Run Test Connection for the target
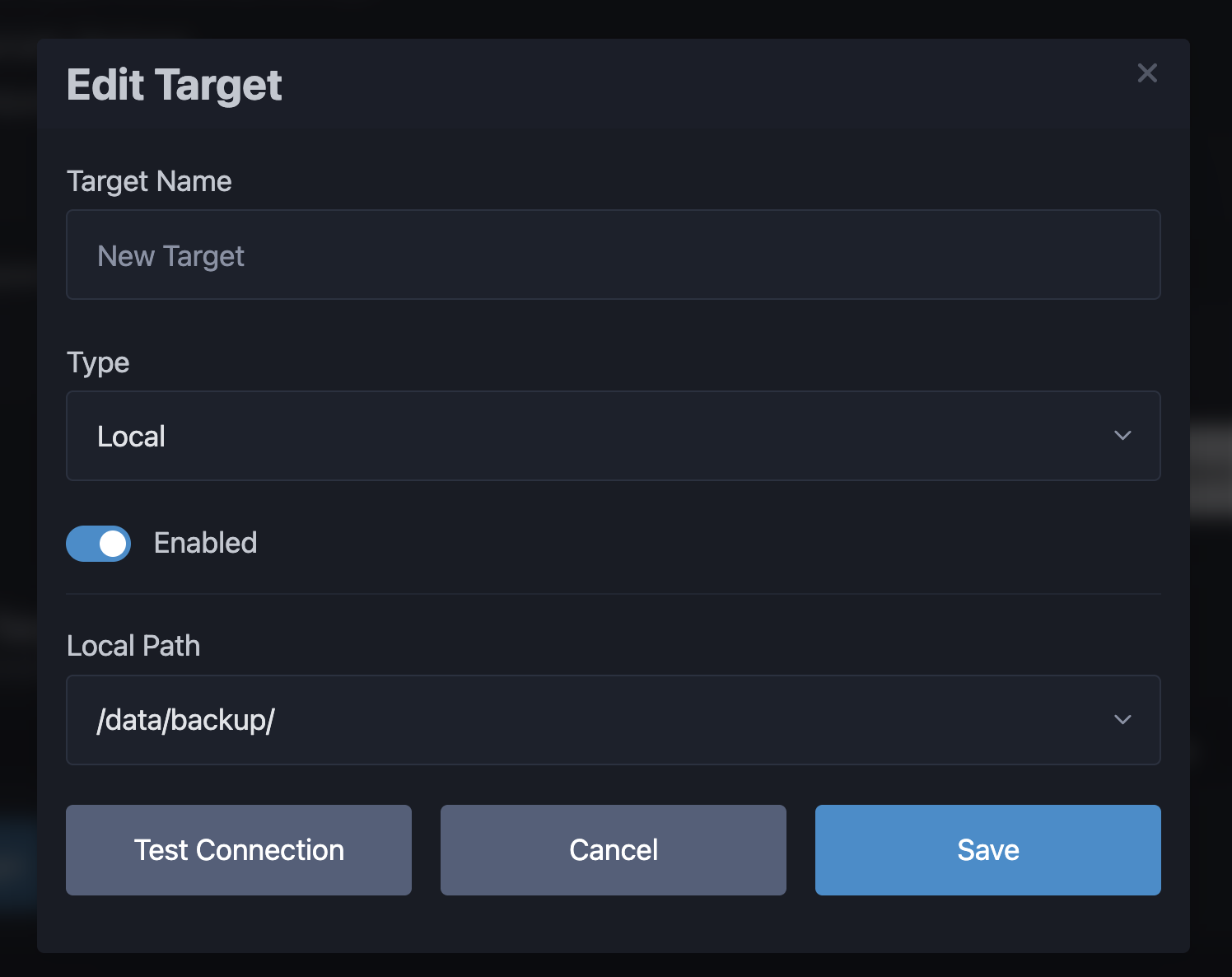This screenshot has width=1232, height=977. tap(238, 850)
